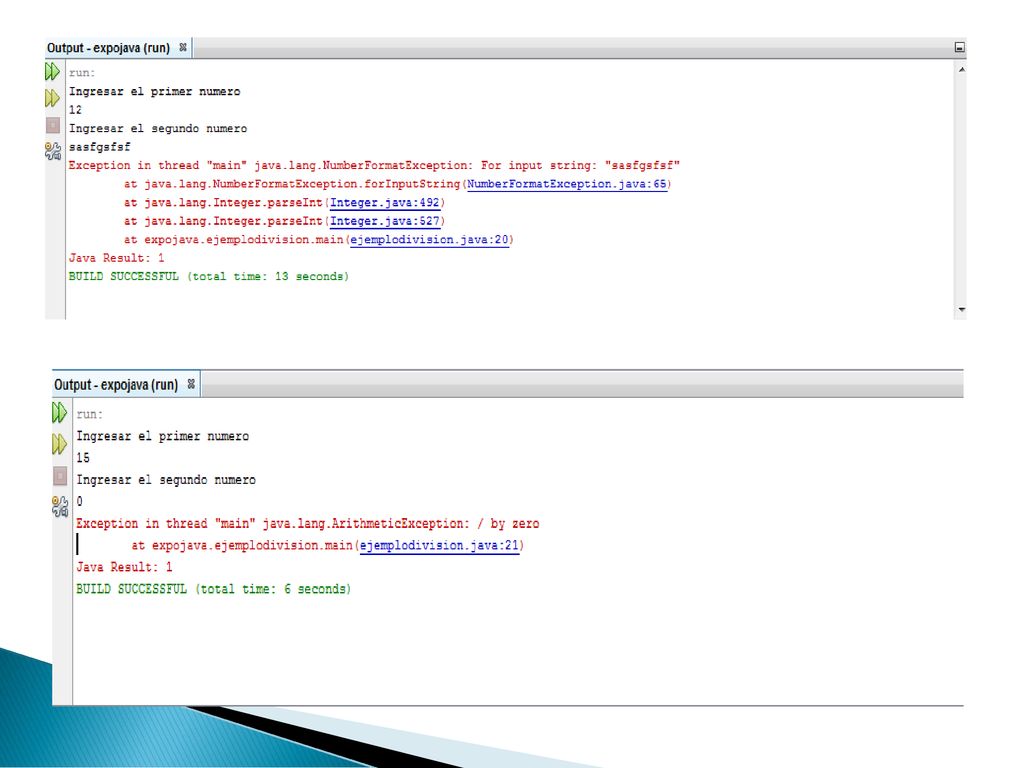Click Stop icon in upper Output panel

[53, 125]
